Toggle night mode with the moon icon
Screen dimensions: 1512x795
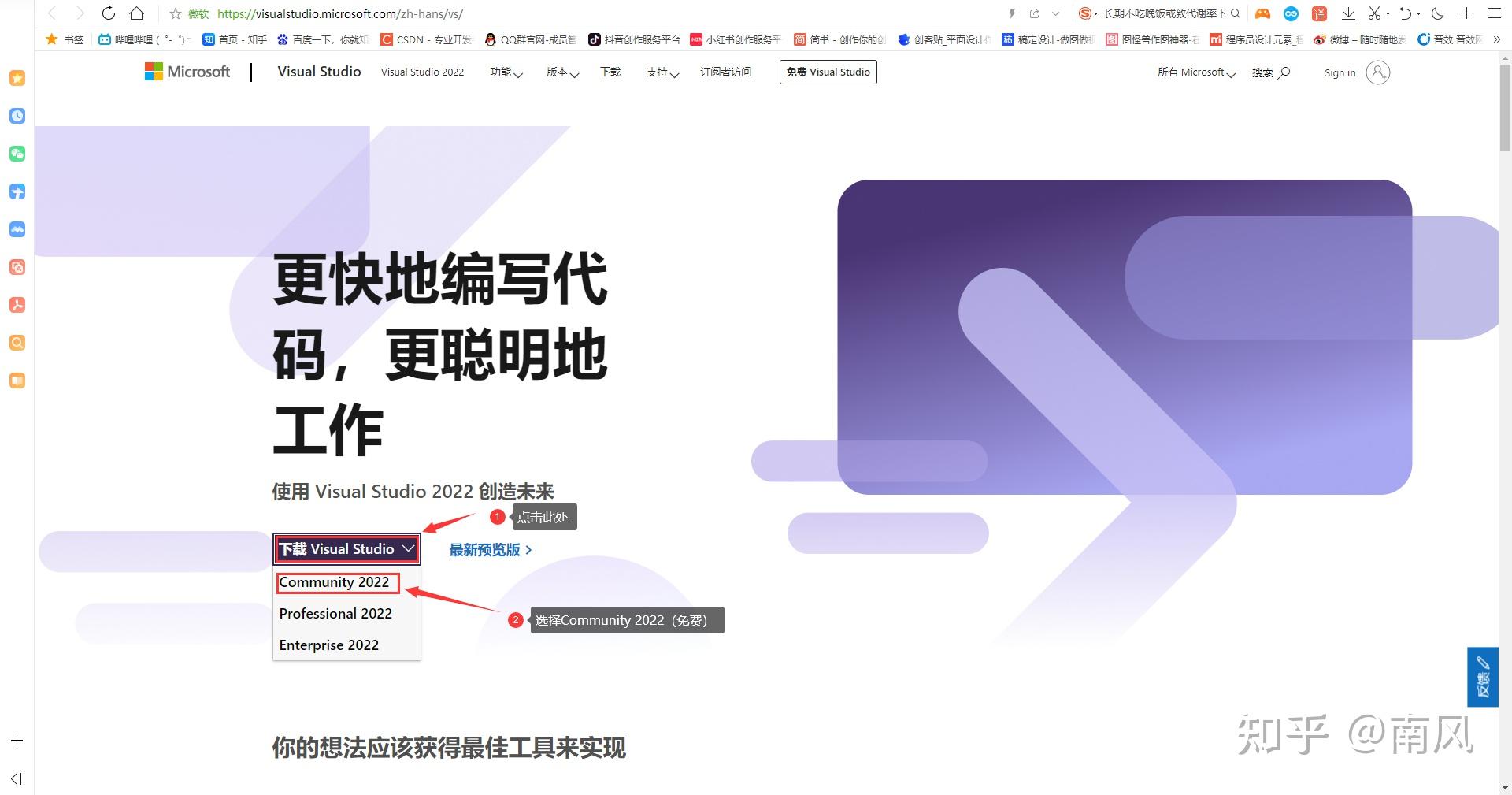tap(1438, 13)
